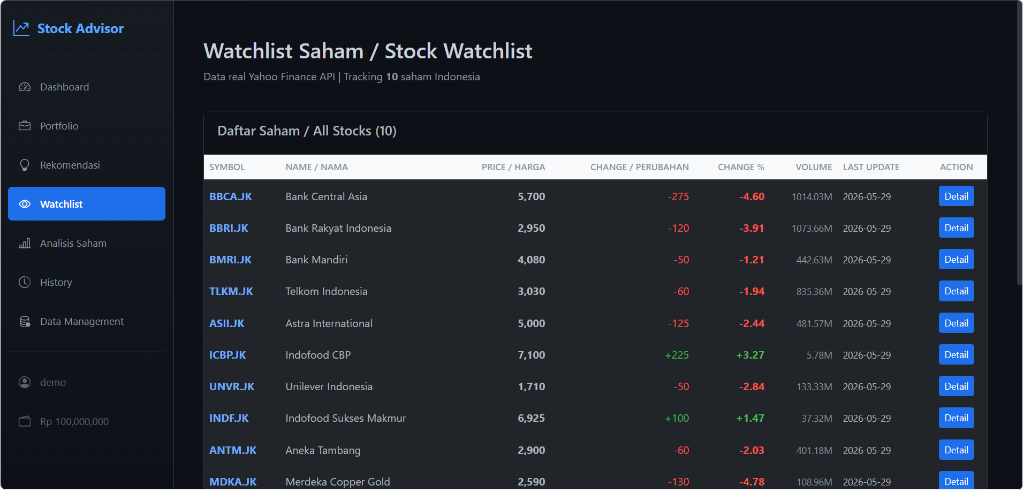Click the 7,100 price value
This screenshot has width=1024, height=490.
(532, 355)
